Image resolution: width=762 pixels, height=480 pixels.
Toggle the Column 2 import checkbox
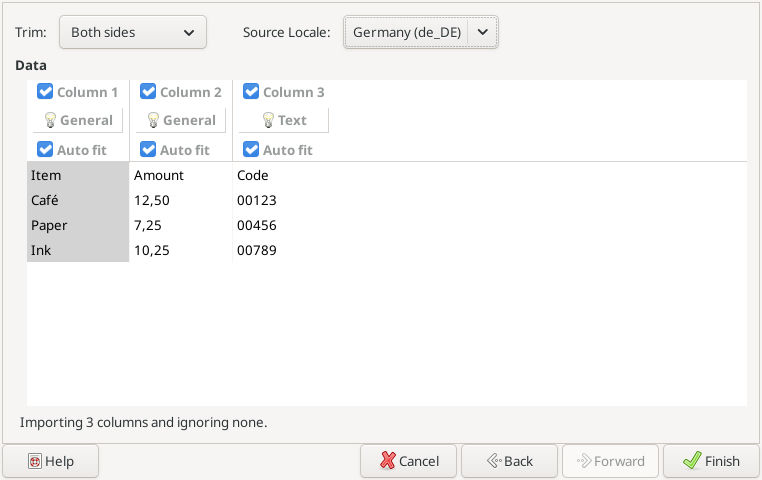(x=148, y=91)
